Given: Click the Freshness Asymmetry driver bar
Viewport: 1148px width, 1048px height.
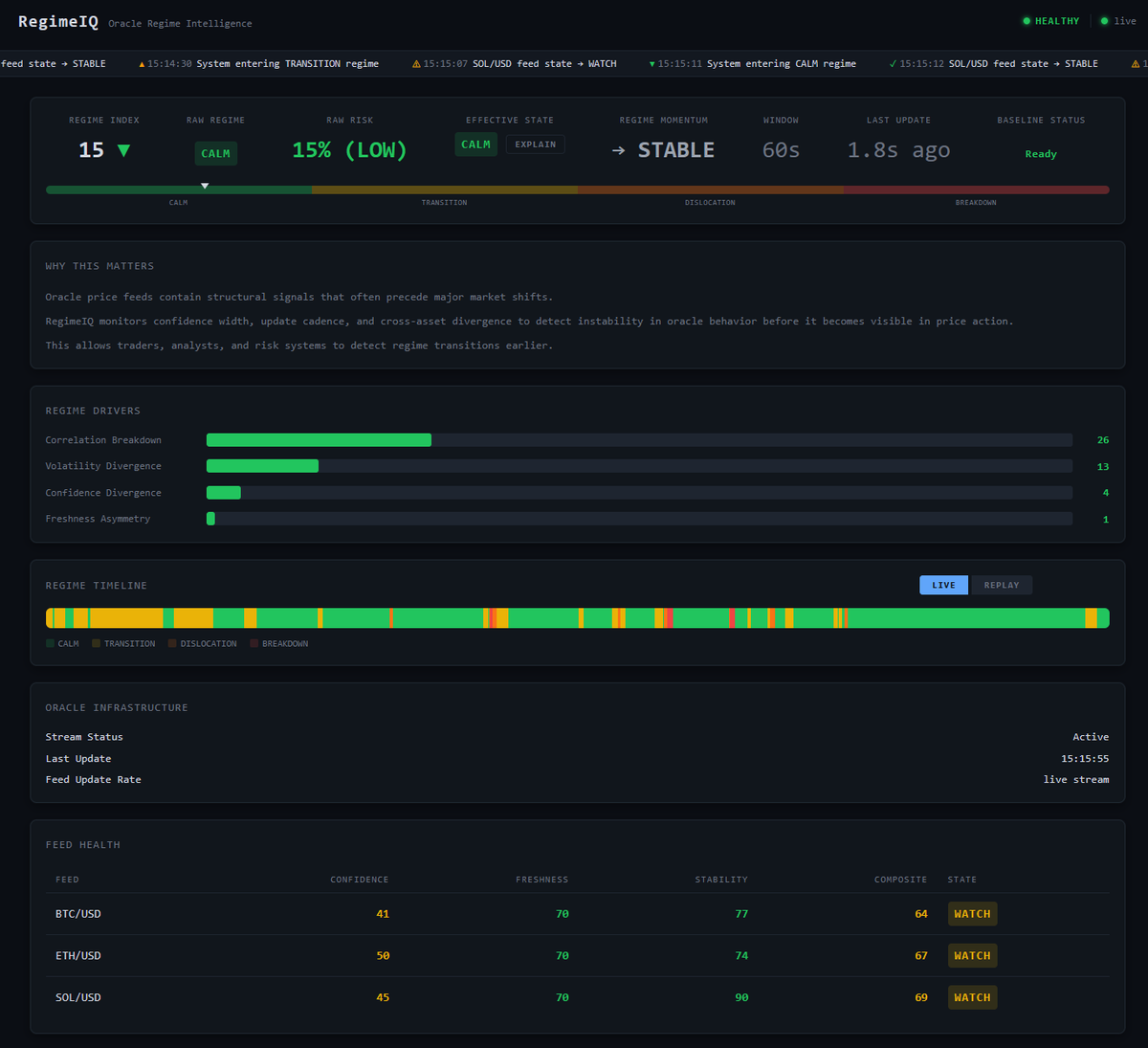Looking at the screenshot, I should click(x=639, y=519).
